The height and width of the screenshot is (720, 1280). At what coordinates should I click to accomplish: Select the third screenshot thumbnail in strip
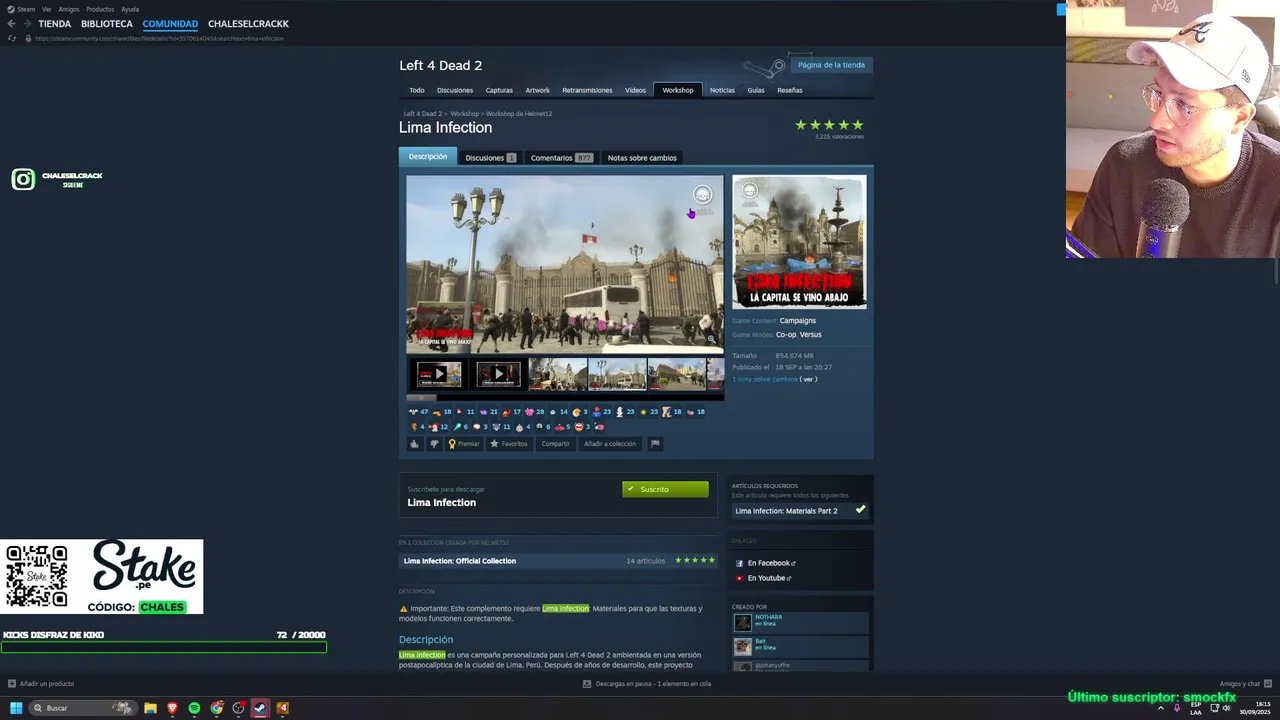(558, 374)
